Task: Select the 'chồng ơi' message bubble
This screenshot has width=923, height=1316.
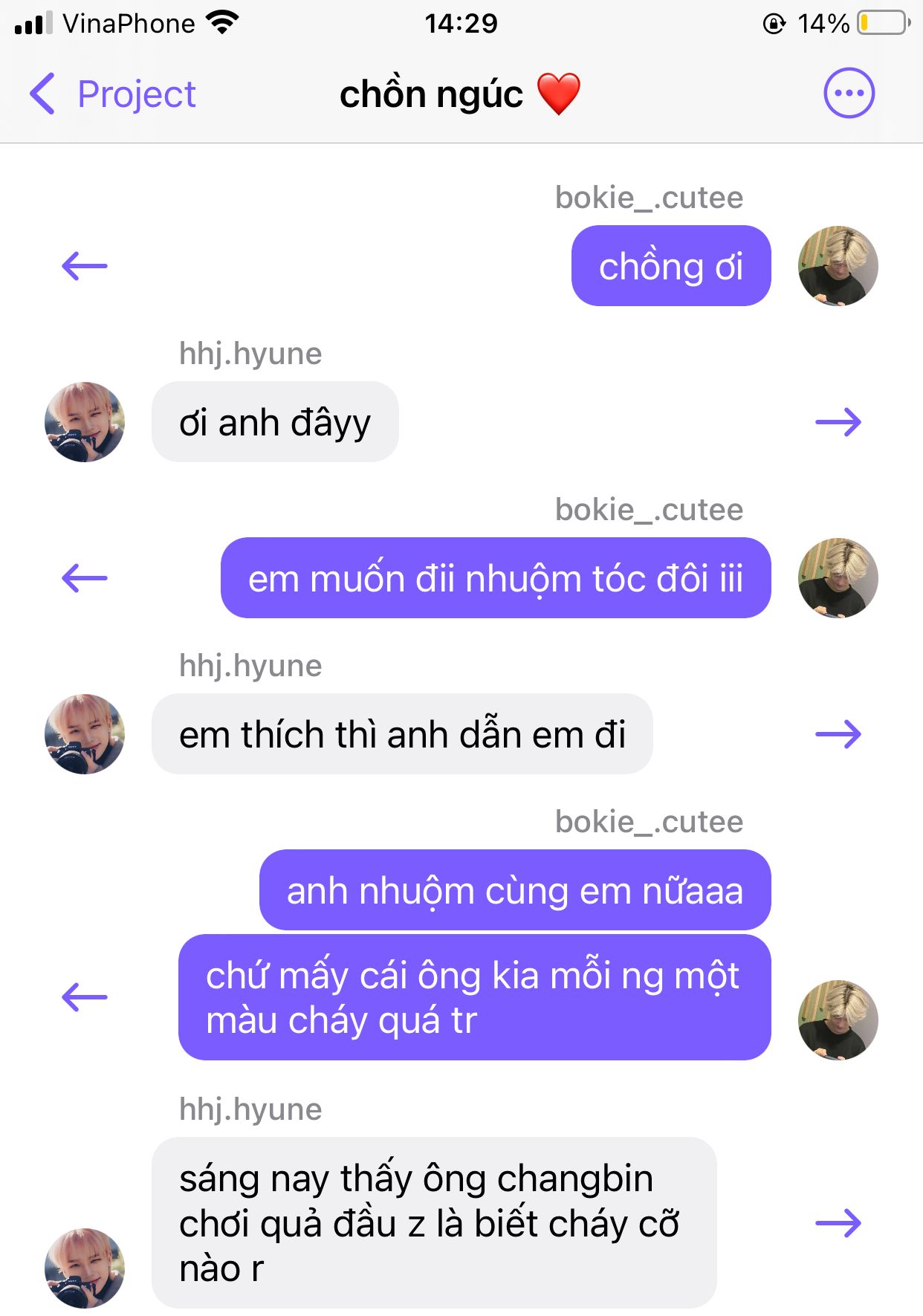Action: point(671,266)
